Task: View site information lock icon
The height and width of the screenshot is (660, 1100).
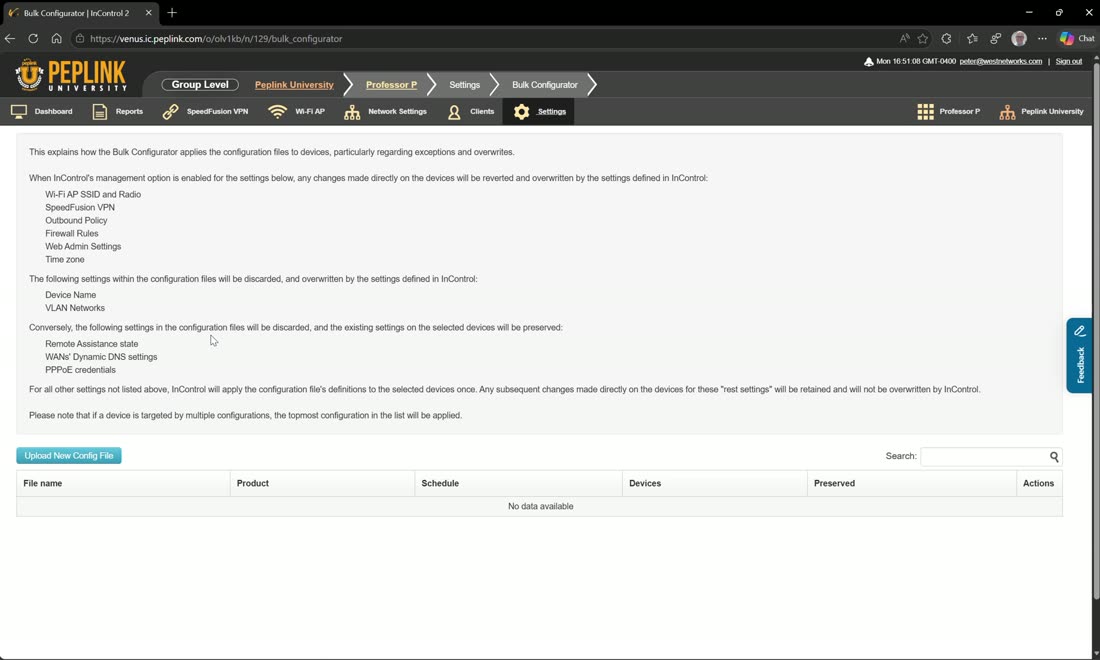Action: click(80, 39)
